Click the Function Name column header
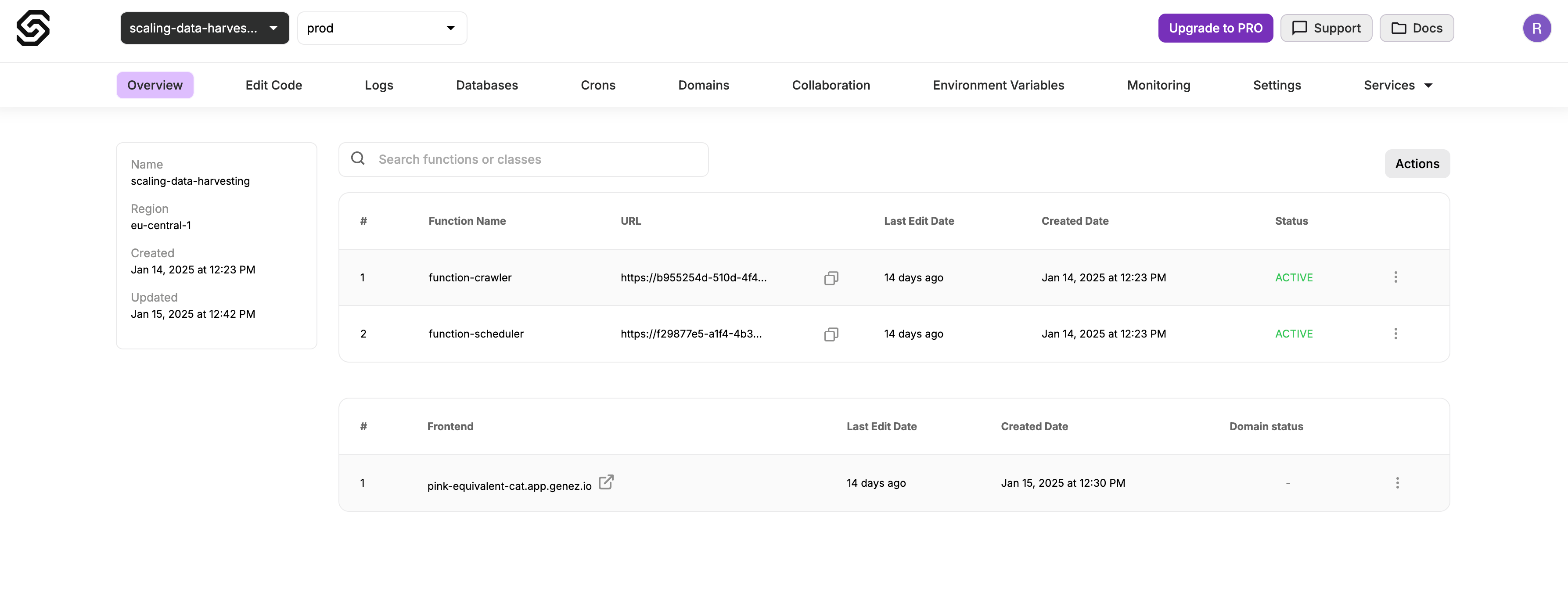Screen dimensions: 1568x611 pyautogui.click(x=467, y=221)
